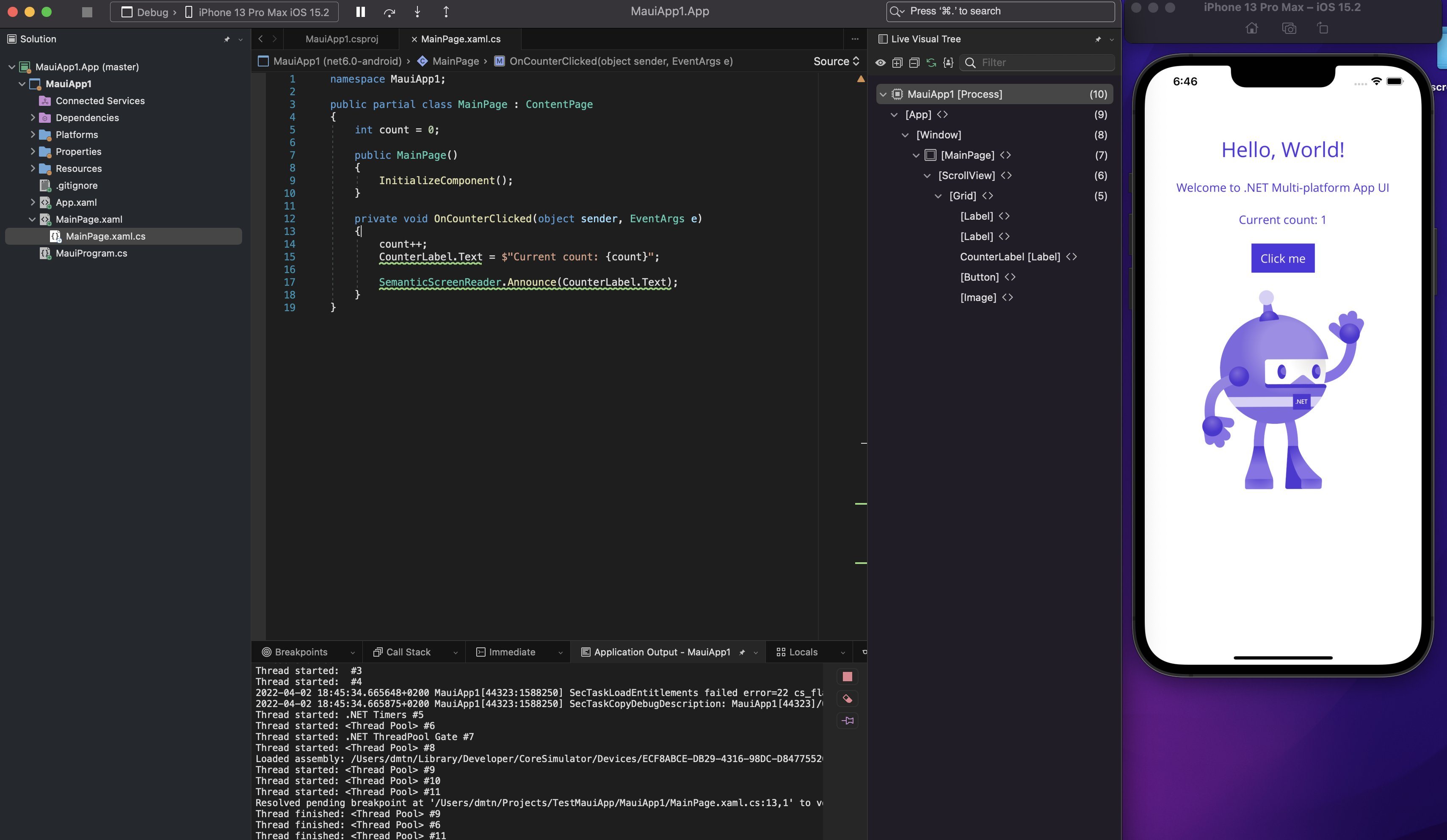Open Live Visual Tree panel options chevron
Screen dimensions: 1447x840
(1112, 40)
